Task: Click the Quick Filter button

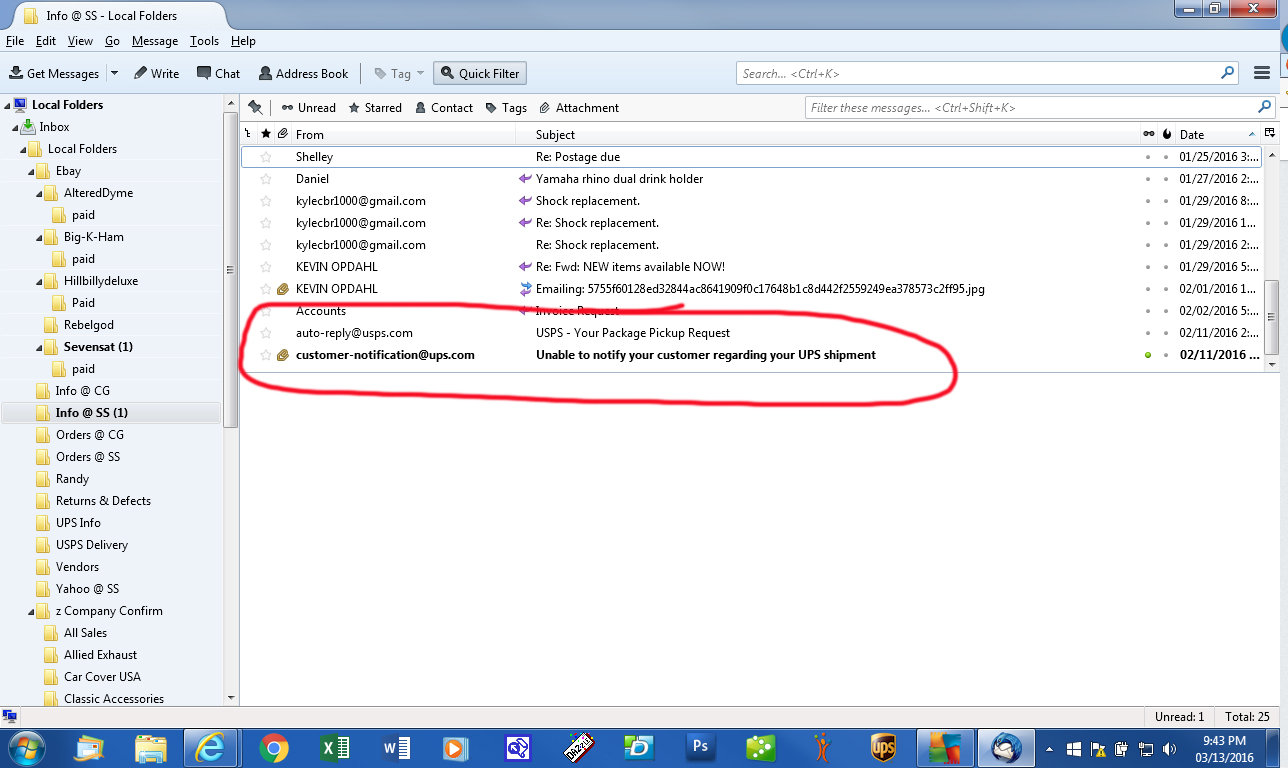Action: click(479, 73)
